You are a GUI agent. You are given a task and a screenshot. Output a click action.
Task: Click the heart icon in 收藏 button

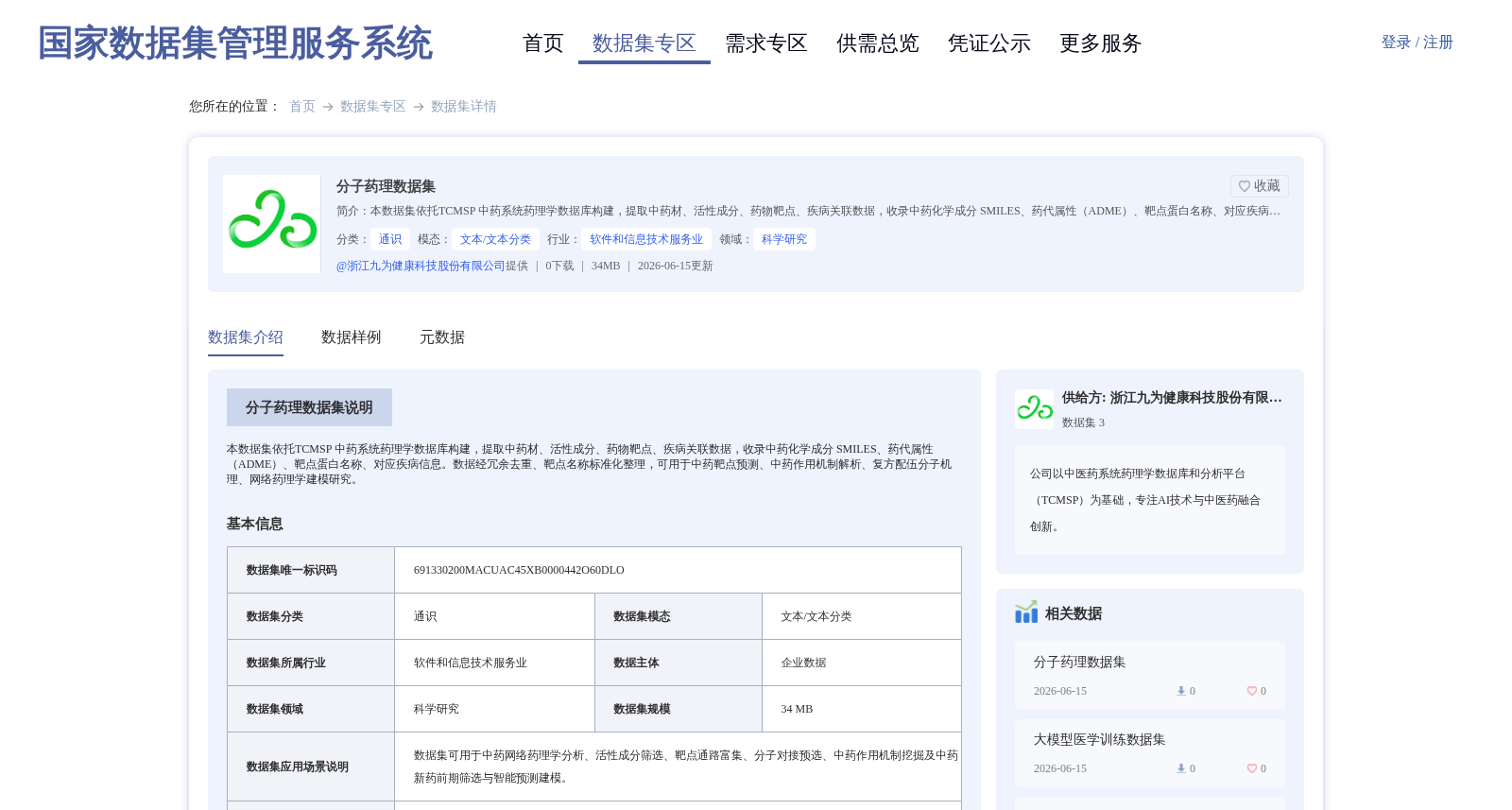tap(1245, 186)
